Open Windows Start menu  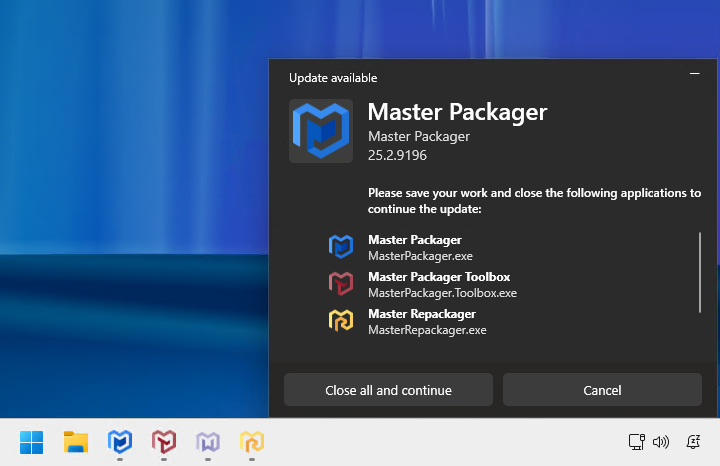32,442
